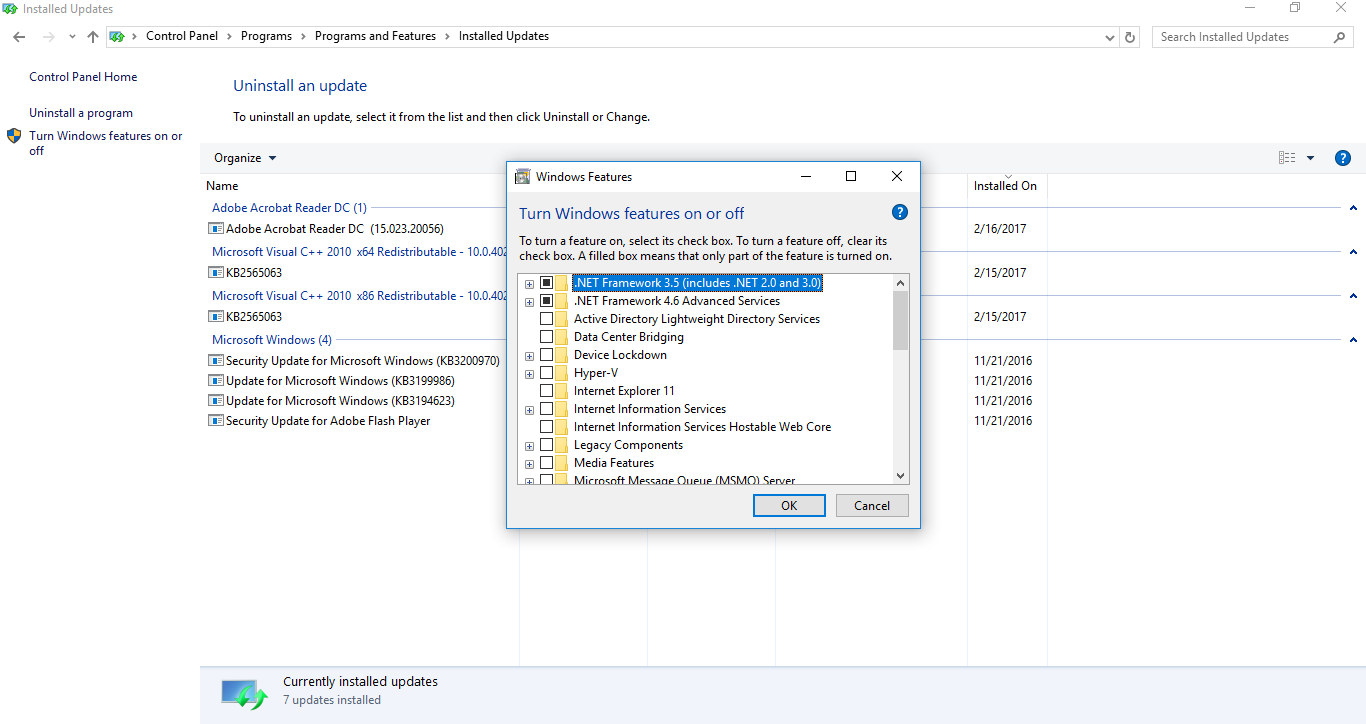Collapse the Microsoft Windows (4) group
The height and width of the screenshot is (724, 1366).
point(1353,340)
